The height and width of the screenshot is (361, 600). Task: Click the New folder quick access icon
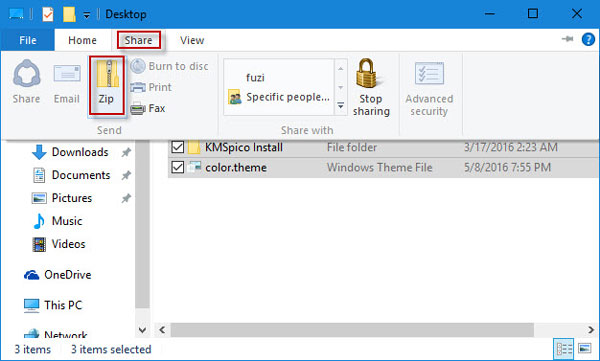(x=69, y=15)
